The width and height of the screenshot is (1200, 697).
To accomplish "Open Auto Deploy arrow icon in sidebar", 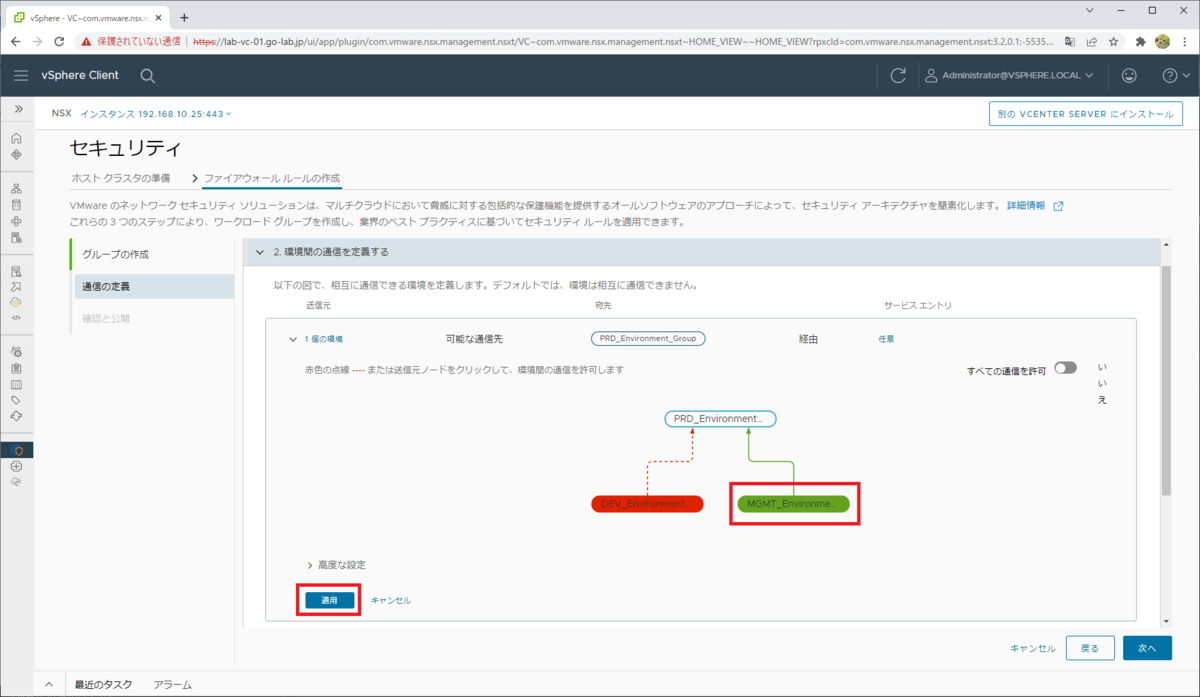I will (16, 286).
